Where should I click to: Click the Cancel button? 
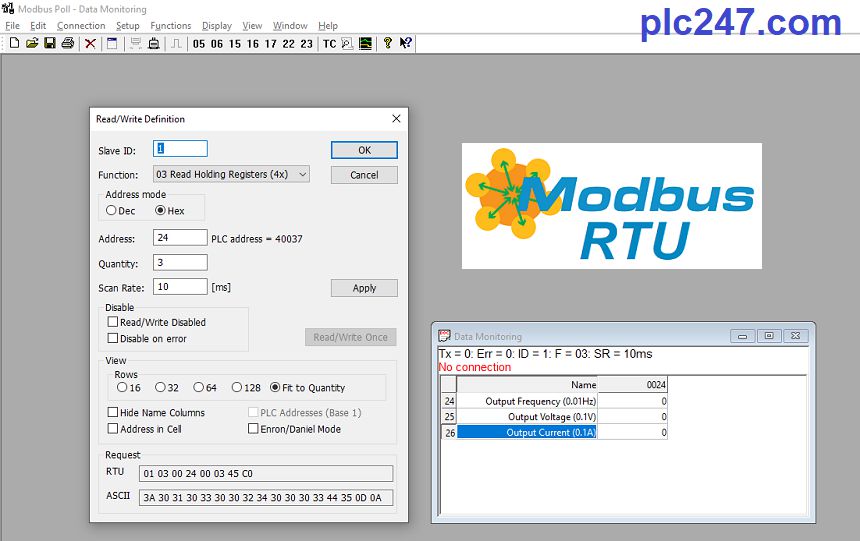(x=364, y=175)
